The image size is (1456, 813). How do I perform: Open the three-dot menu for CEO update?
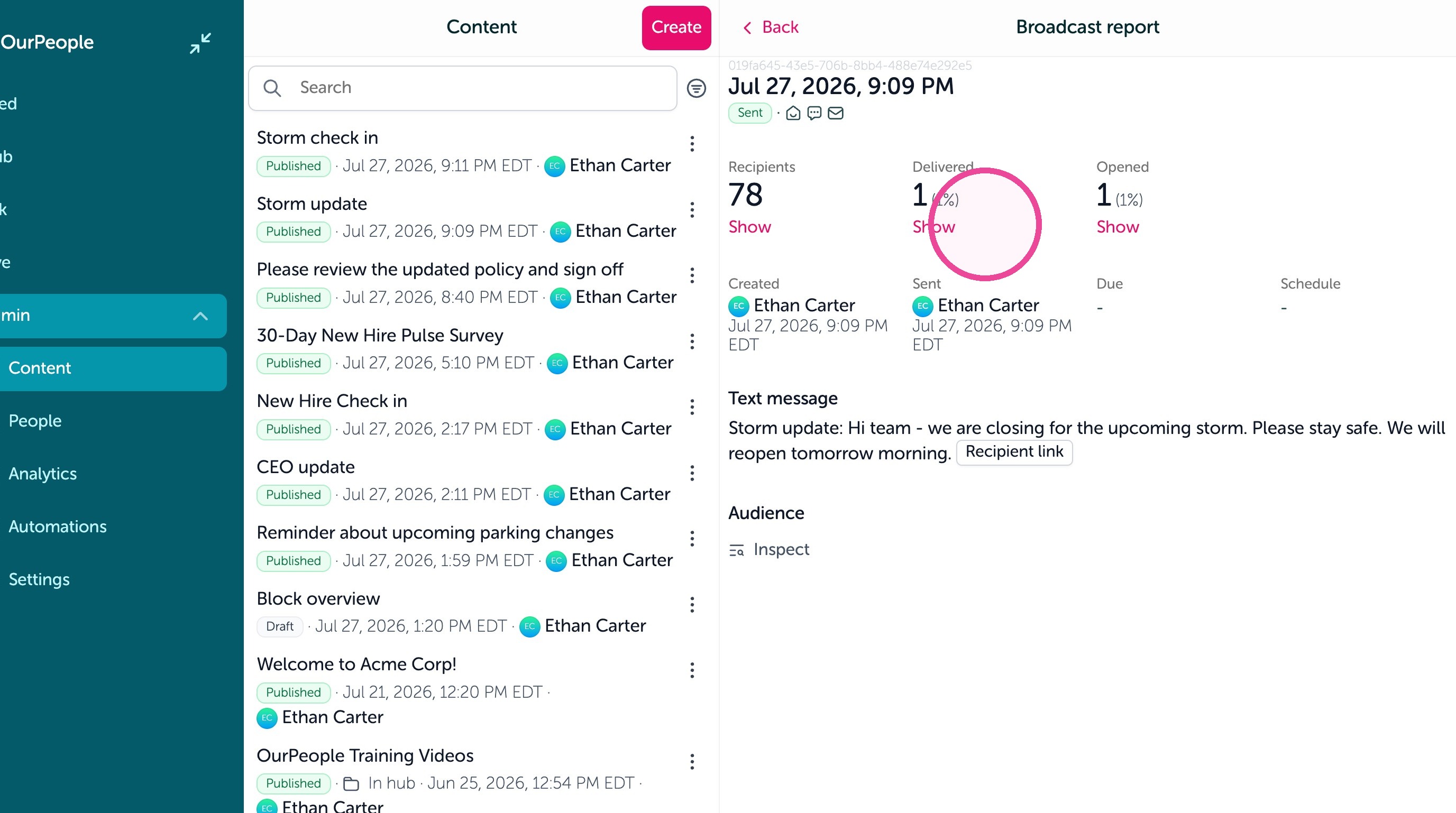[692, 473]
